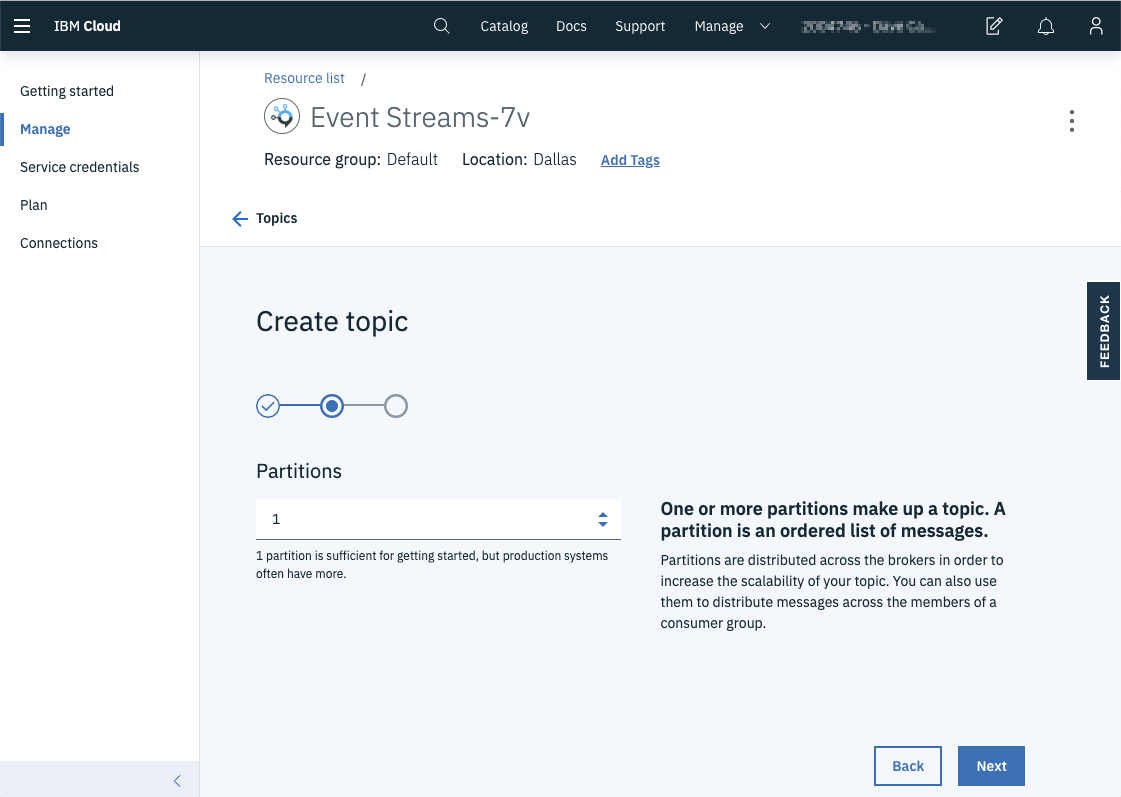Click the Create topic heading
Image resolution: width=1121 pixels, height=797 pixels.
click(332, 322)
